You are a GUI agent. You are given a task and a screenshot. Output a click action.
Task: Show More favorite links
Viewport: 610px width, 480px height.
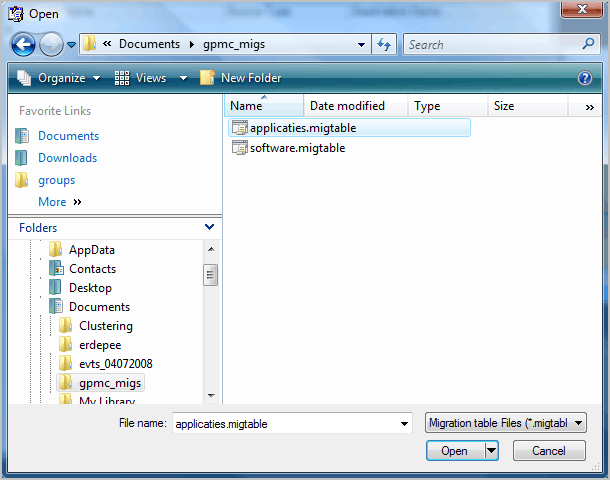tap(60, 202)
